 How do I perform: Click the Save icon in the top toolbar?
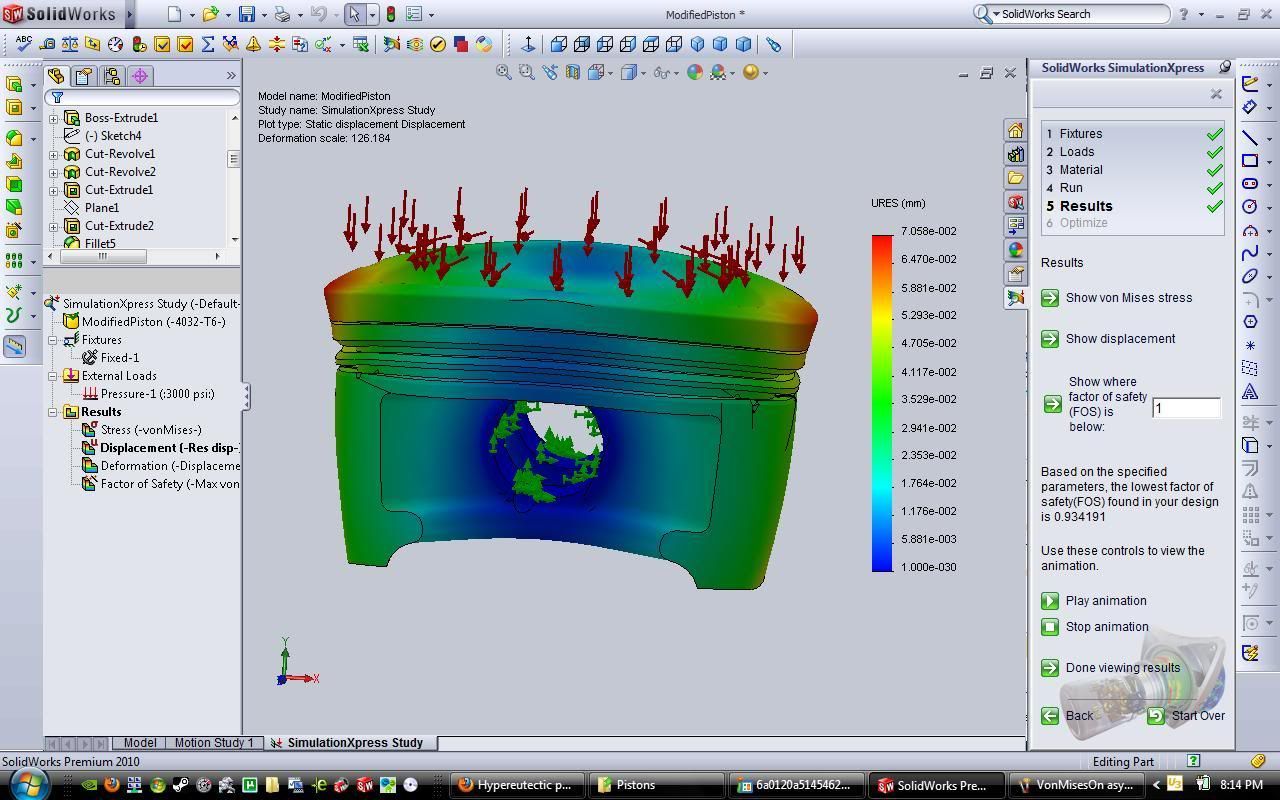tap(246, 15)
